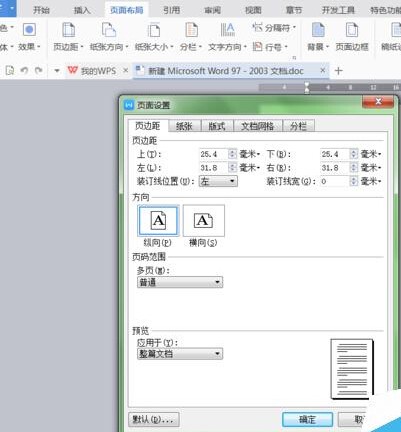
Task: Click the 左 left margin input field
Action: 214,167
